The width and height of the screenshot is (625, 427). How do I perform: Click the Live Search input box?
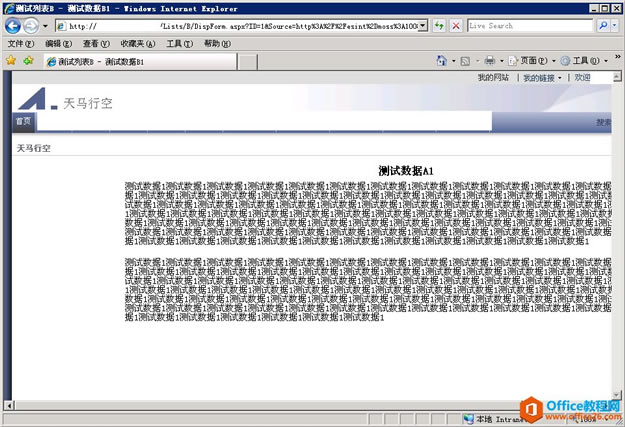click(x=530, y=26)
